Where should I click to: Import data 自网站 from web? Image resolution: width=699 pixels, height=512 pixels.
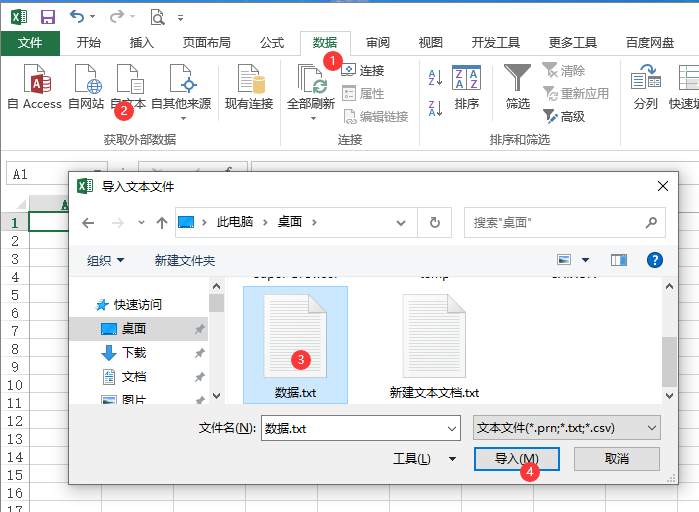click(x=86, y=87)
